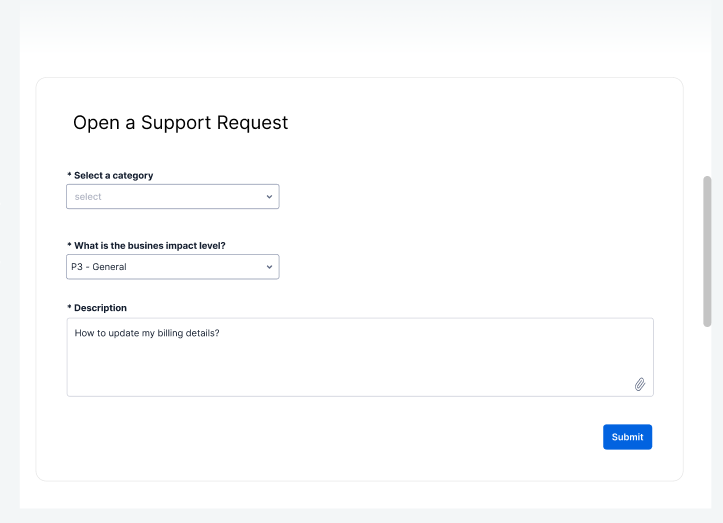Screen dimensions: 723x523
Task: Click asterisk beside Select a category
Action: [x=69, y=174]
